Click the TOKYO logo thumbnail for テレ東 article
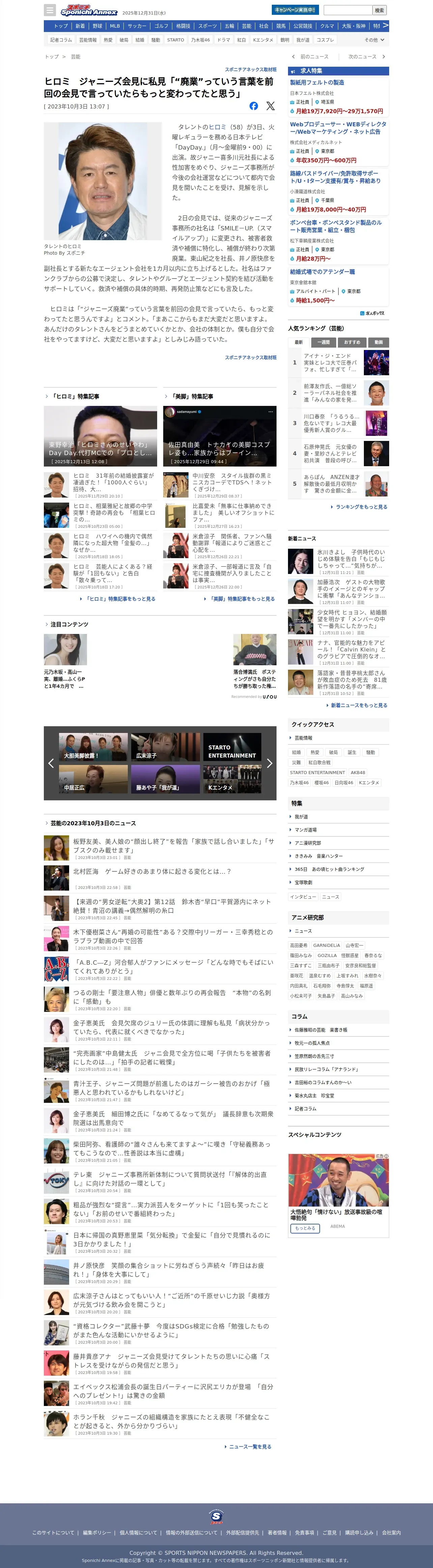The width and height of the screenshot is (433, 1568). (x=56, y=1181)
